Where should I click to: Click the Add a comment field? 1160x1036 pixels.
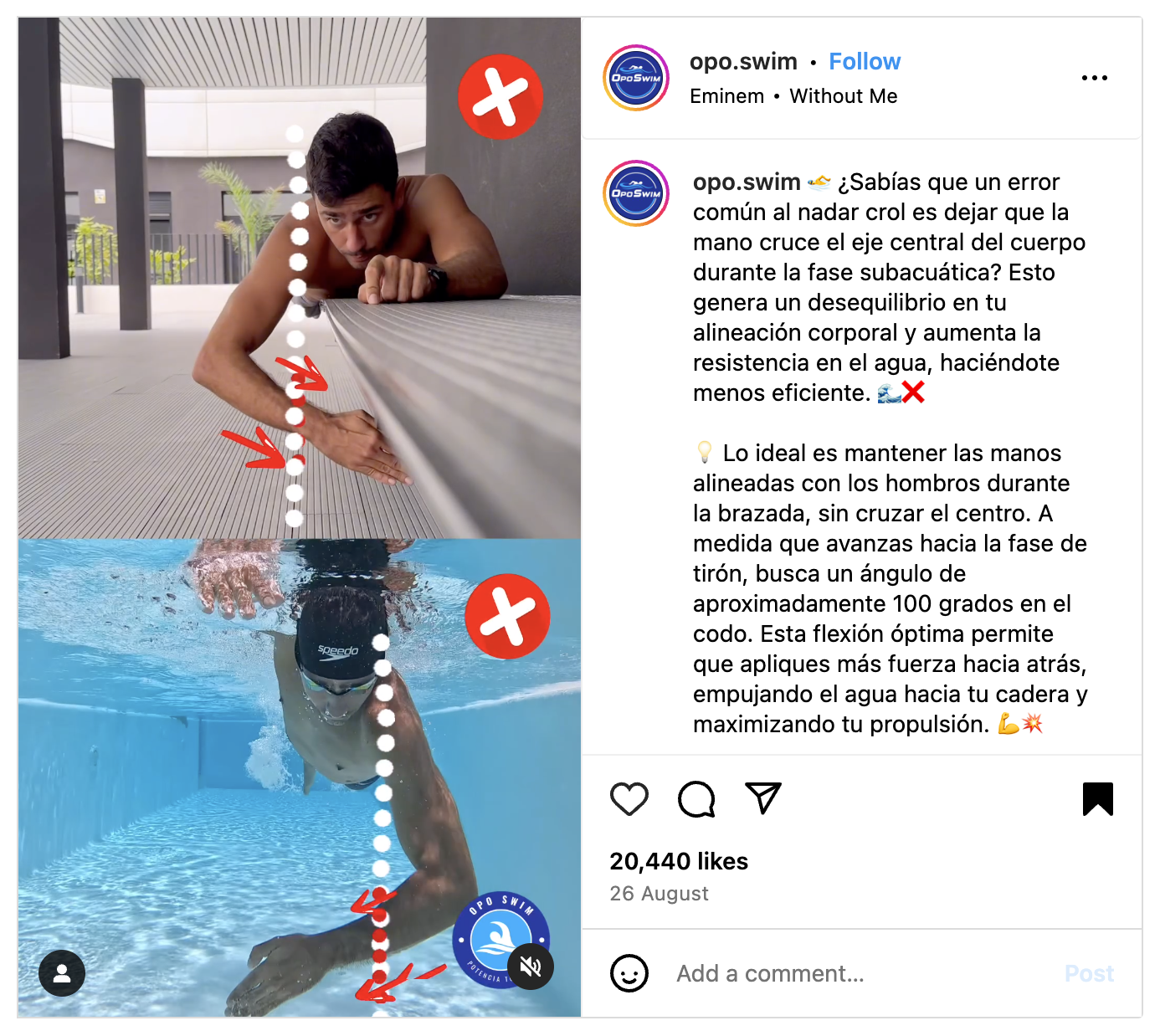[854, 973]
